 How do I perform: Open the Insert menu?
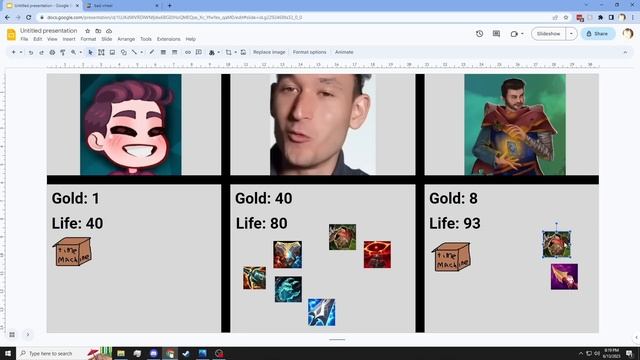pos(69,39)
